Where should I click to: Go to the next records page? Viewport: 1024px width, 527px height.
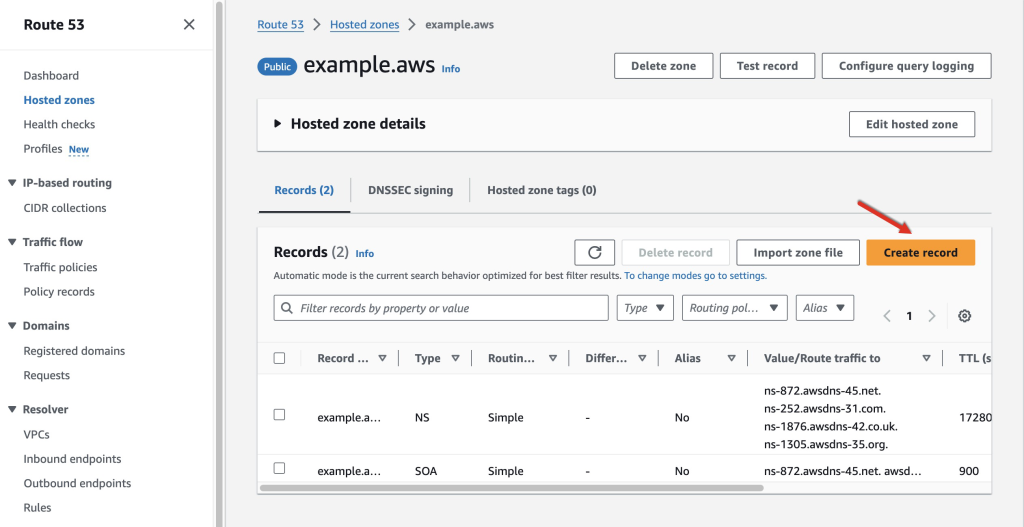pyautogui.click(x=932, y=316)
